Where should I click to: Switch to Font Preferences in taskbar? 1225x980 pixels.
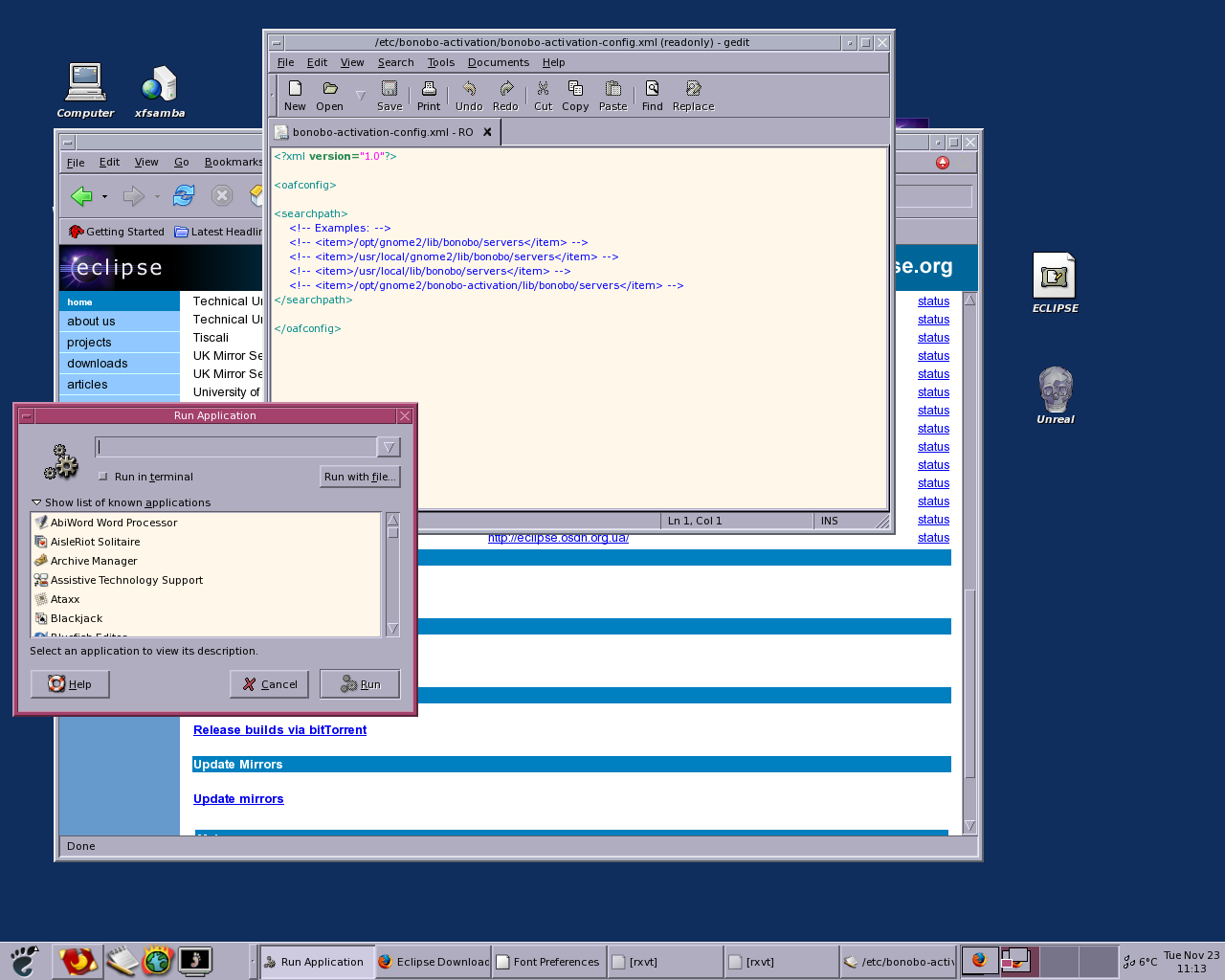(548, 962)
